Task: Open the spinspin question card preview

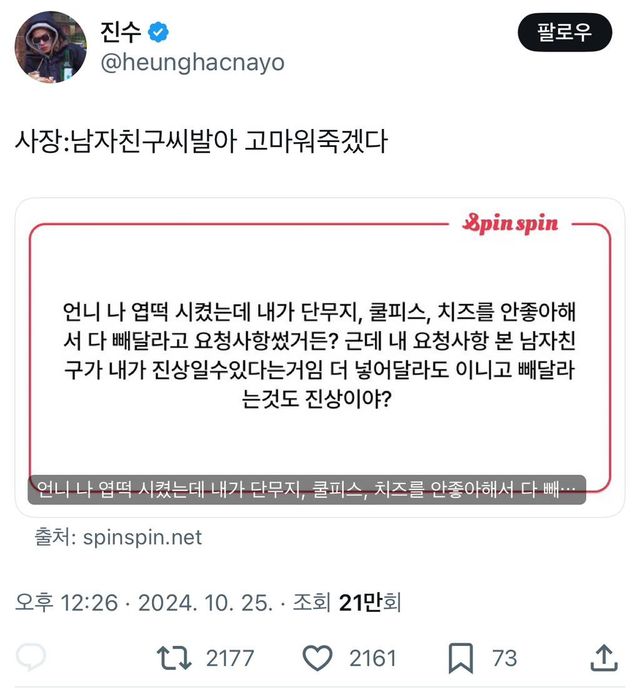Action: (x=320, y=357)
